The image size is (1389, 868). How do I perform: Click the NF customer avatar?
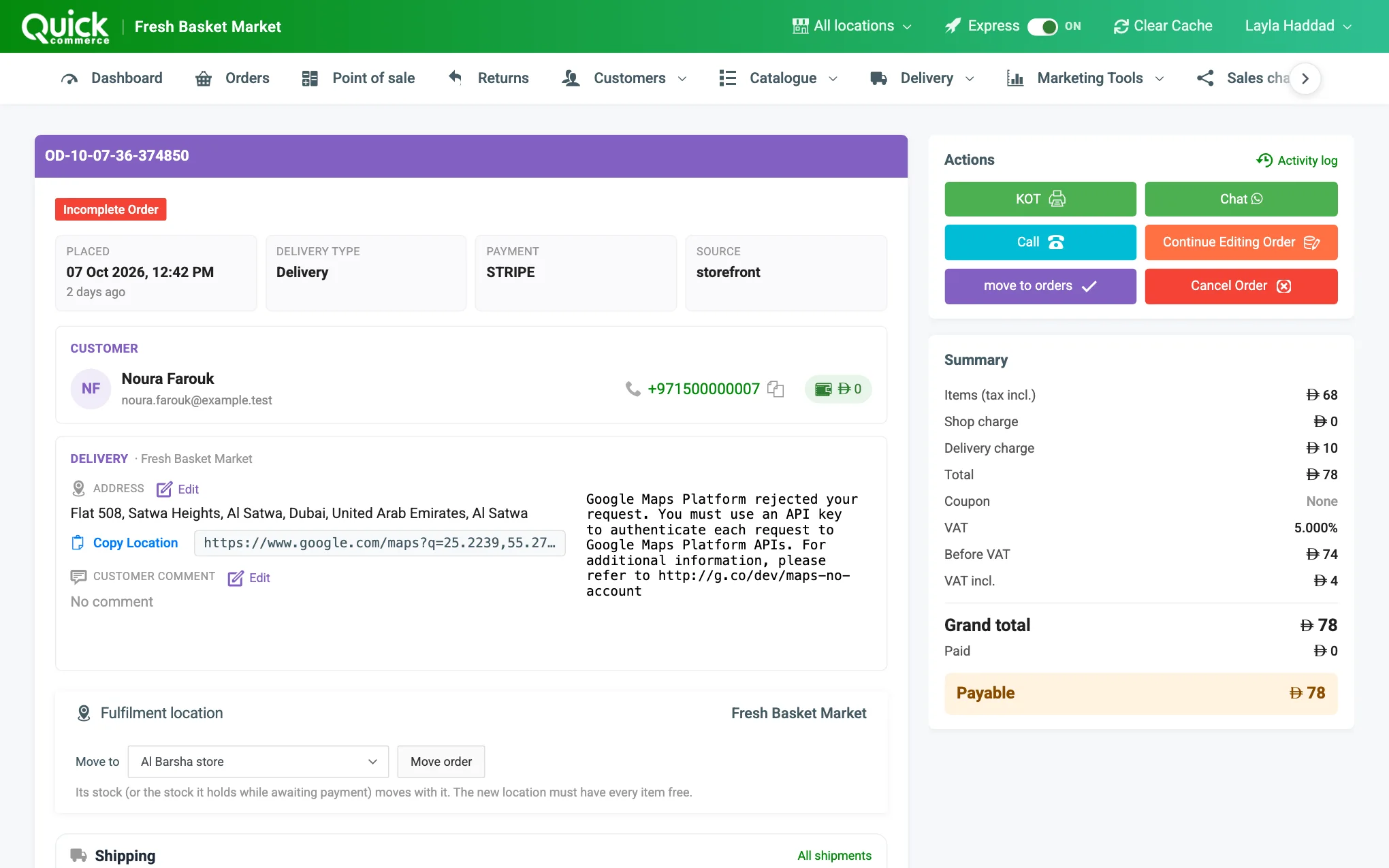pos(91,389)
